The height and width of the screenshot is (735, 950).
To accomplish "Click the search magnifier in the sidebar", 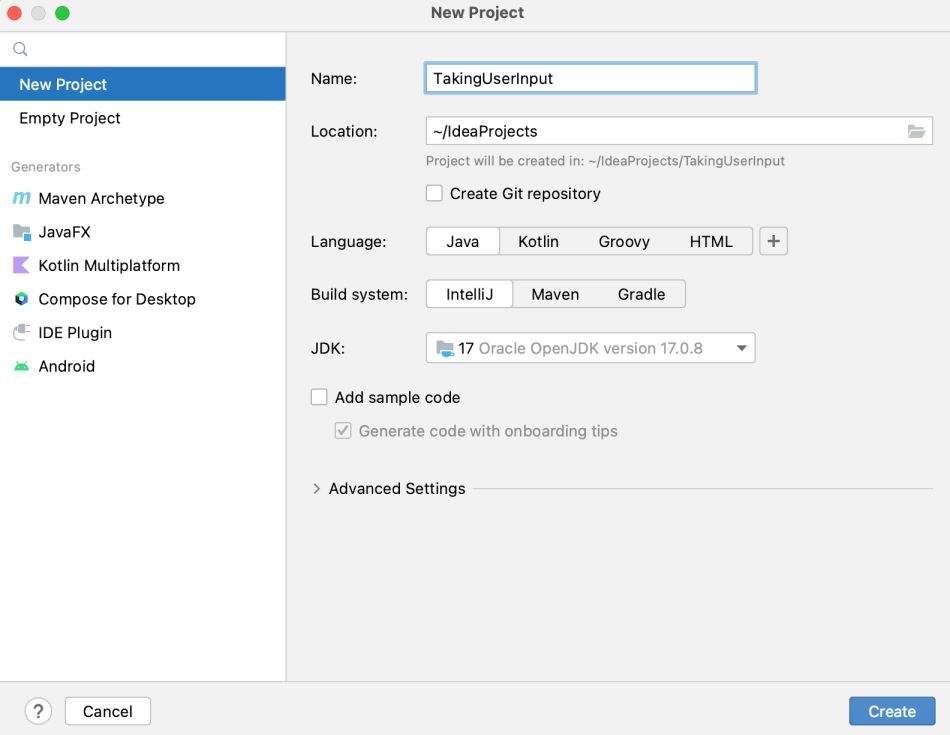I will (x=20, y=48).
